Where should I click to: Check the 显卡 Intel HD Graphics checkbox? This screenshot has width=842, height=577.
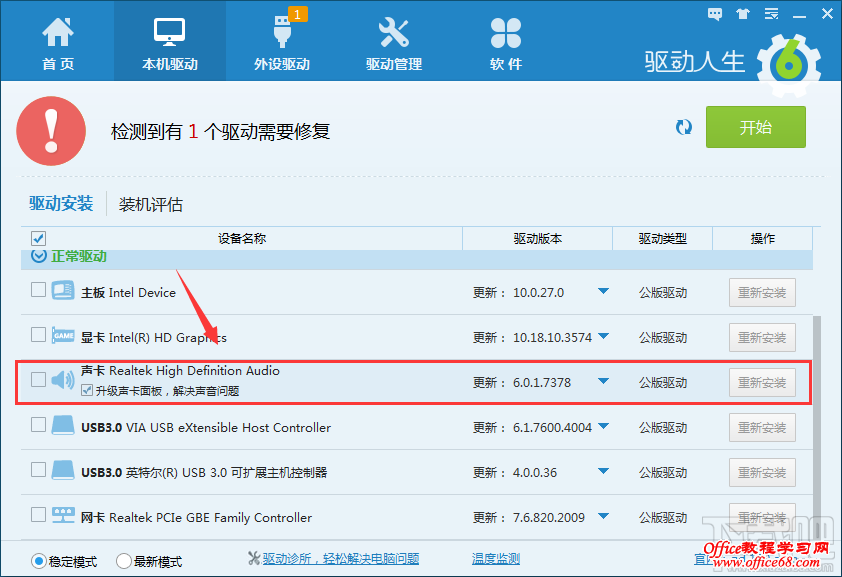point(38,335)
